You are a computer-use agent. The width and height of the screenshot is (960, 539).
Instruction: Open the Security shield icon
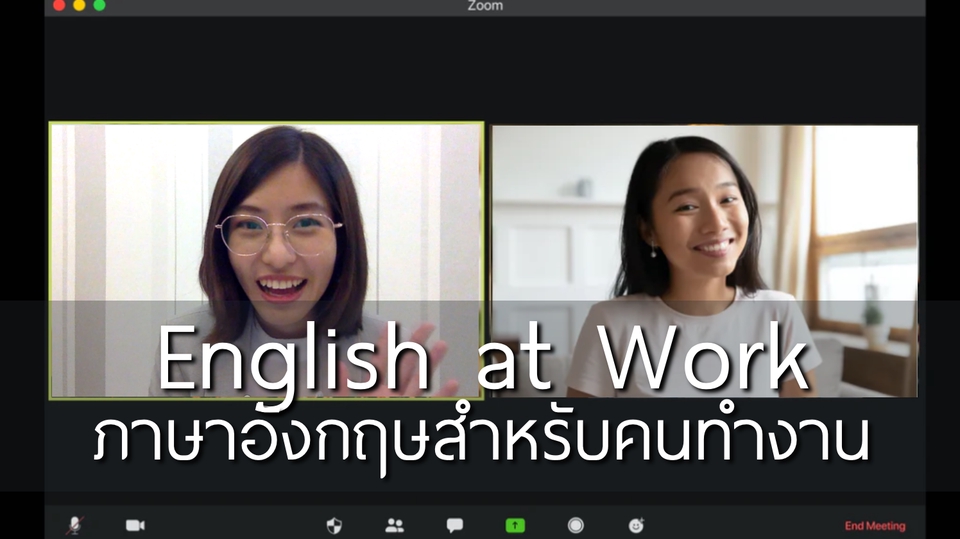pos(334,526)
